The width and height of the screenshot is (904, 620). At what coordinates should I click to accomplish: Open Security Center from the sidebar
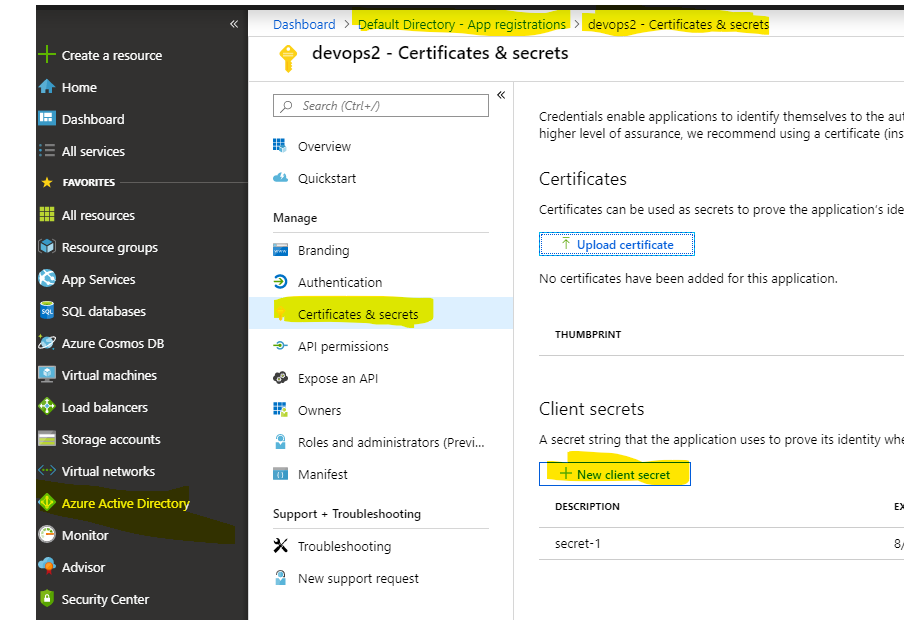pos(103,599)
